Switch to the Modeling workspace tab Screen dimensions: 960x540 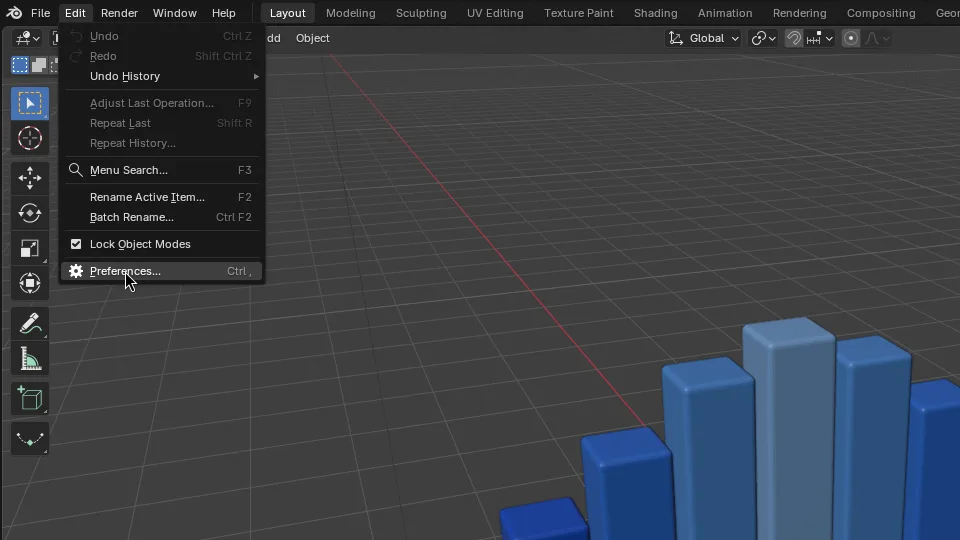(351, 13)
